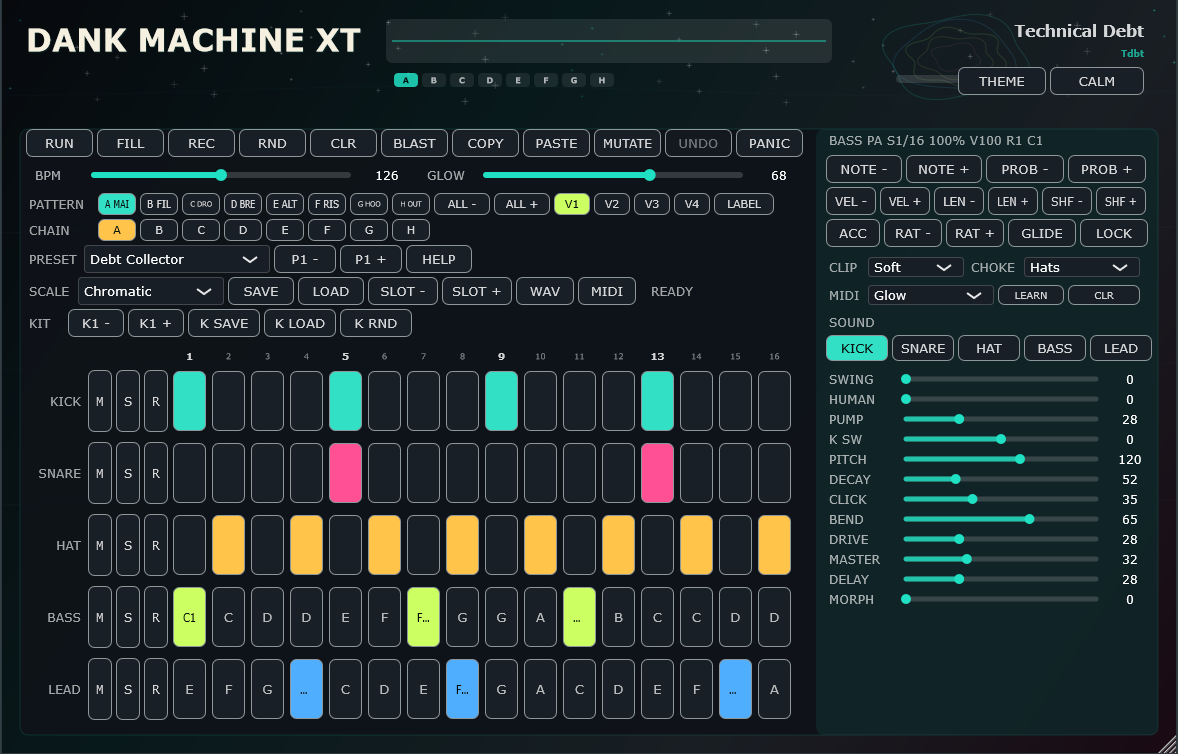Select the LEAD sound tab
This screenshot has height=754, width=1178.
[x=1121, y=348]
